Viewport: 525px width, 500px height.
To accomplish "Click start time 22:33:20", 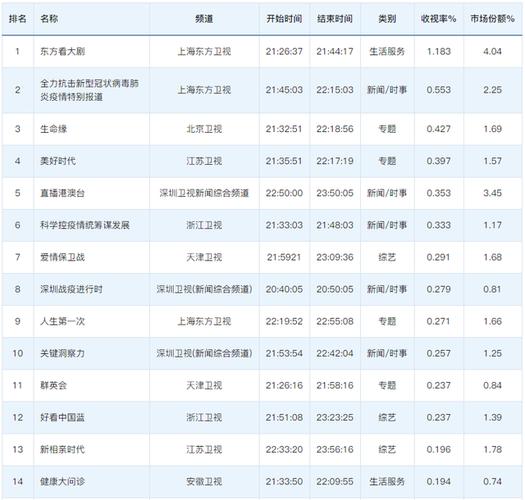I will pyautogui.click(x=284, y=449).
